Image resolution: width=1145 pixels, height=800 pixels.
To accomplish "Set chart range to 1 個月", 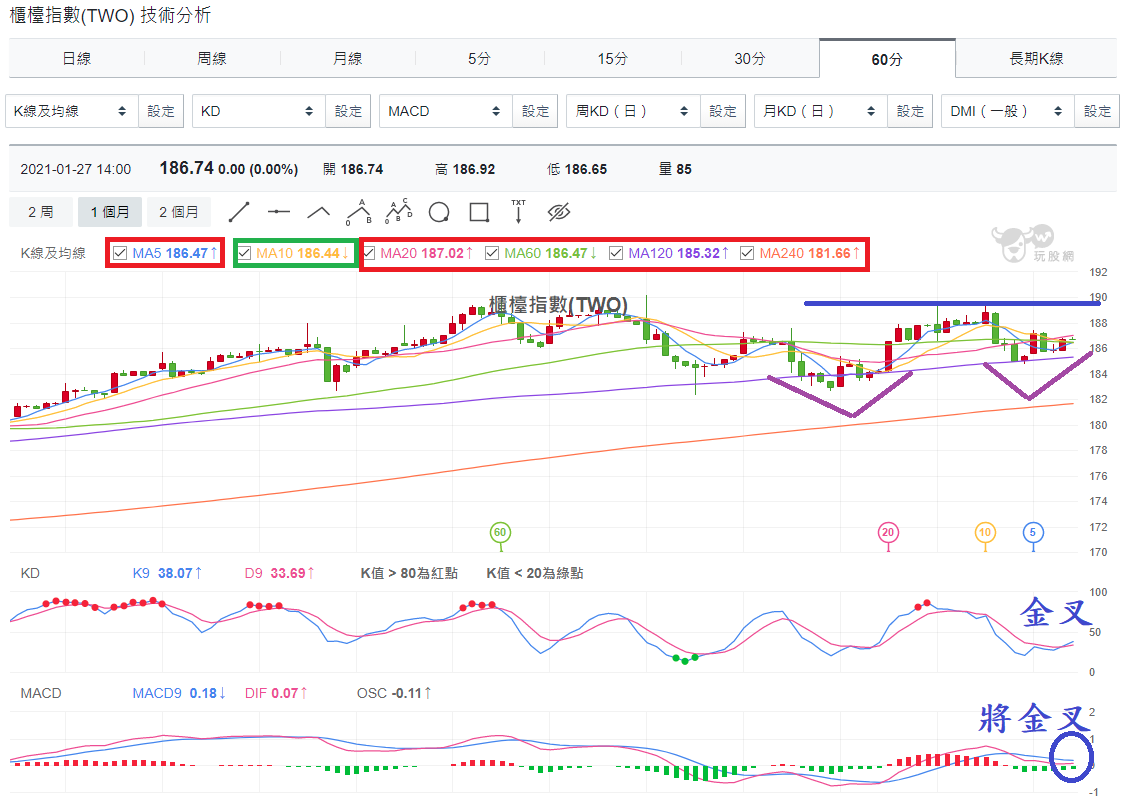I will coord(110,212).
